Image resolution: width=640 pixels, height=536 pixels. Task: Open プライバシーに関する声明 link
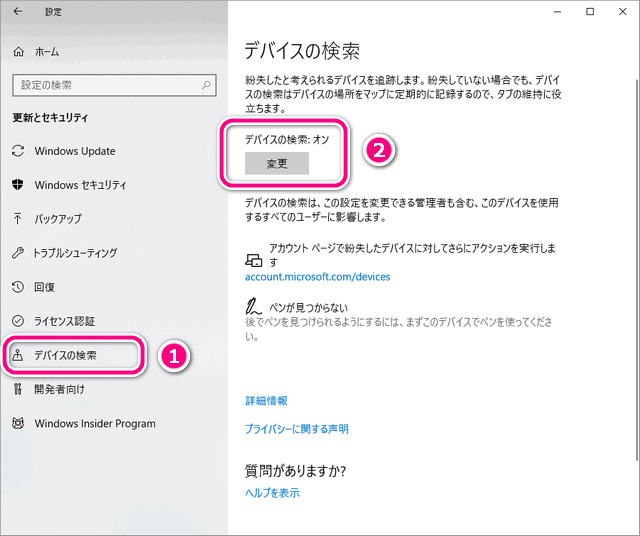tap(297, 429)
